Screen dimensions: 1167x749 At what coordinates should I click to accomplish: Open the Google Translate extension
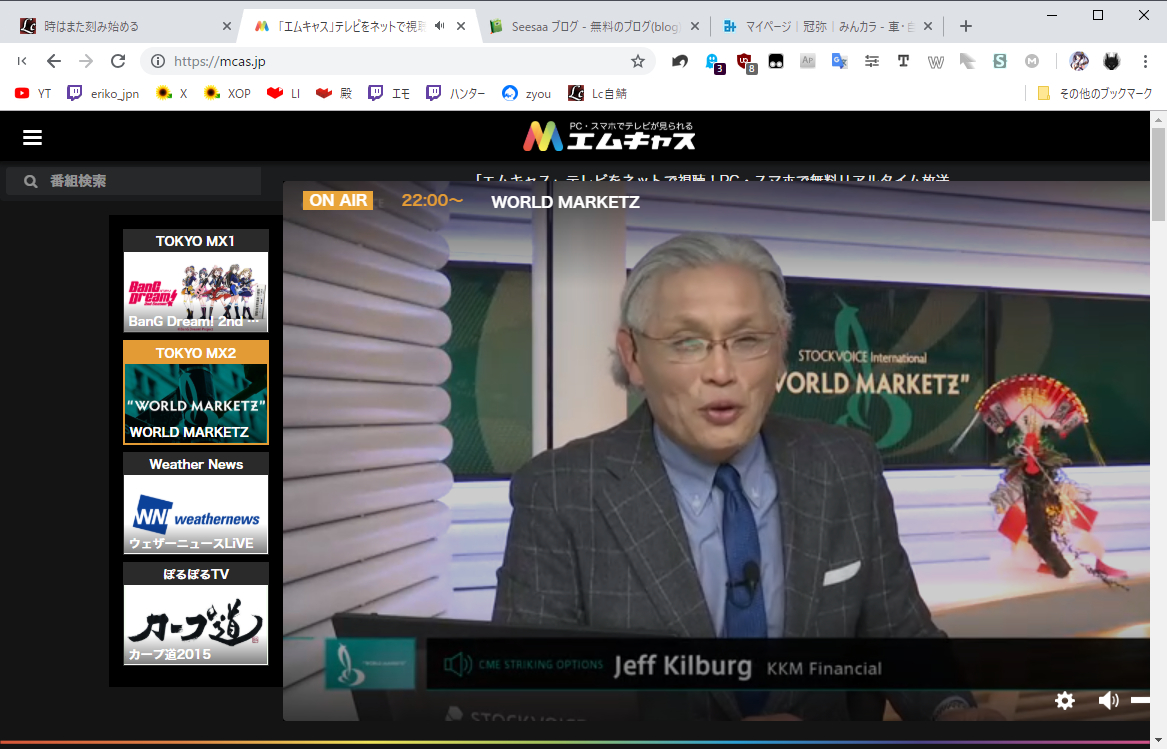pyautogui.click(x=840, y=61)
